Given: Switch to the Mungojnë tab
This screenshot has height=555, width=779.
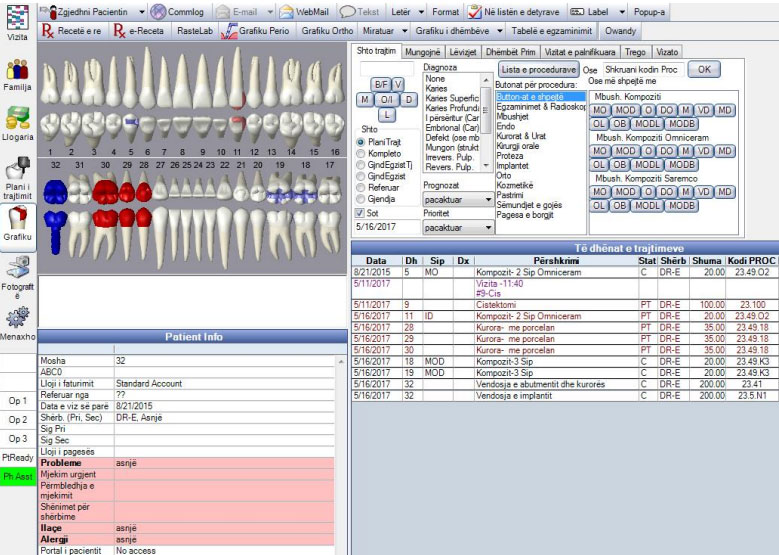Looking at the screenshot, I should pos(422,51).
